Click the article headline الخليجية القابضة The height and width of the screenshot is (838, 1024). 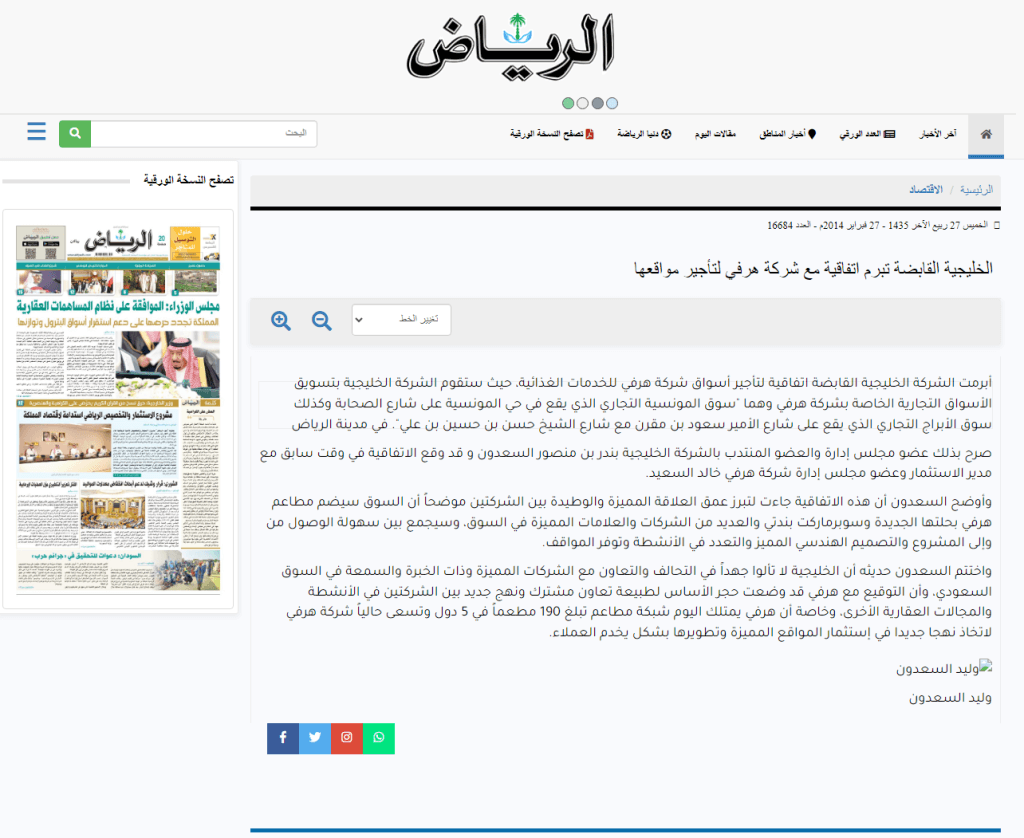[x=813, y=268]
